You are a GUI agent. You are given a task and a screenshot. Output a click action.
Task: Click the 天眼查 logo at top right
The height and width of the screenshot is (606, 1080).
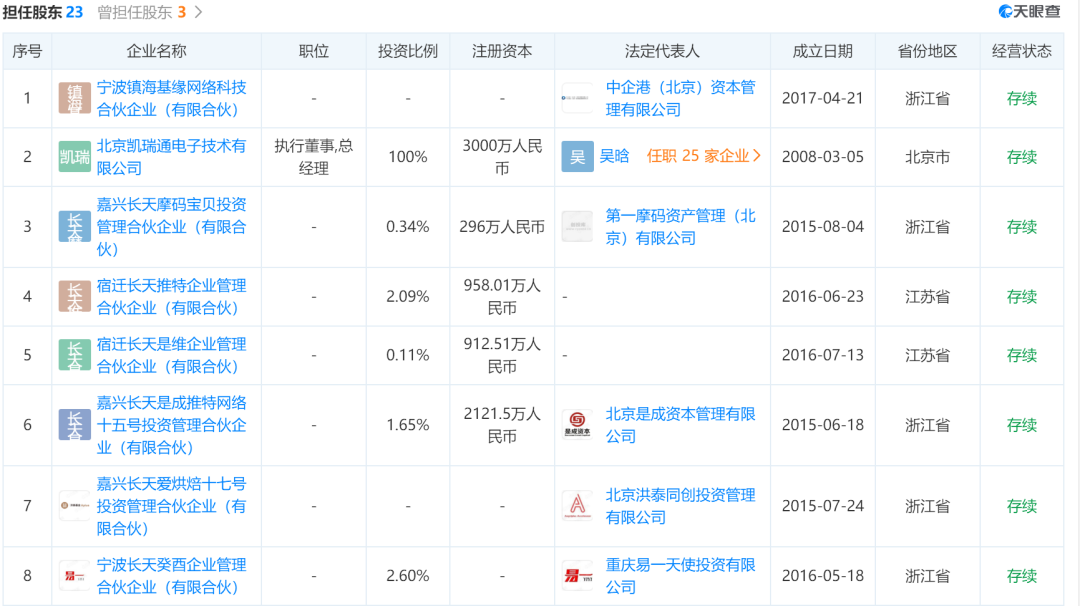click(1029, 12)
